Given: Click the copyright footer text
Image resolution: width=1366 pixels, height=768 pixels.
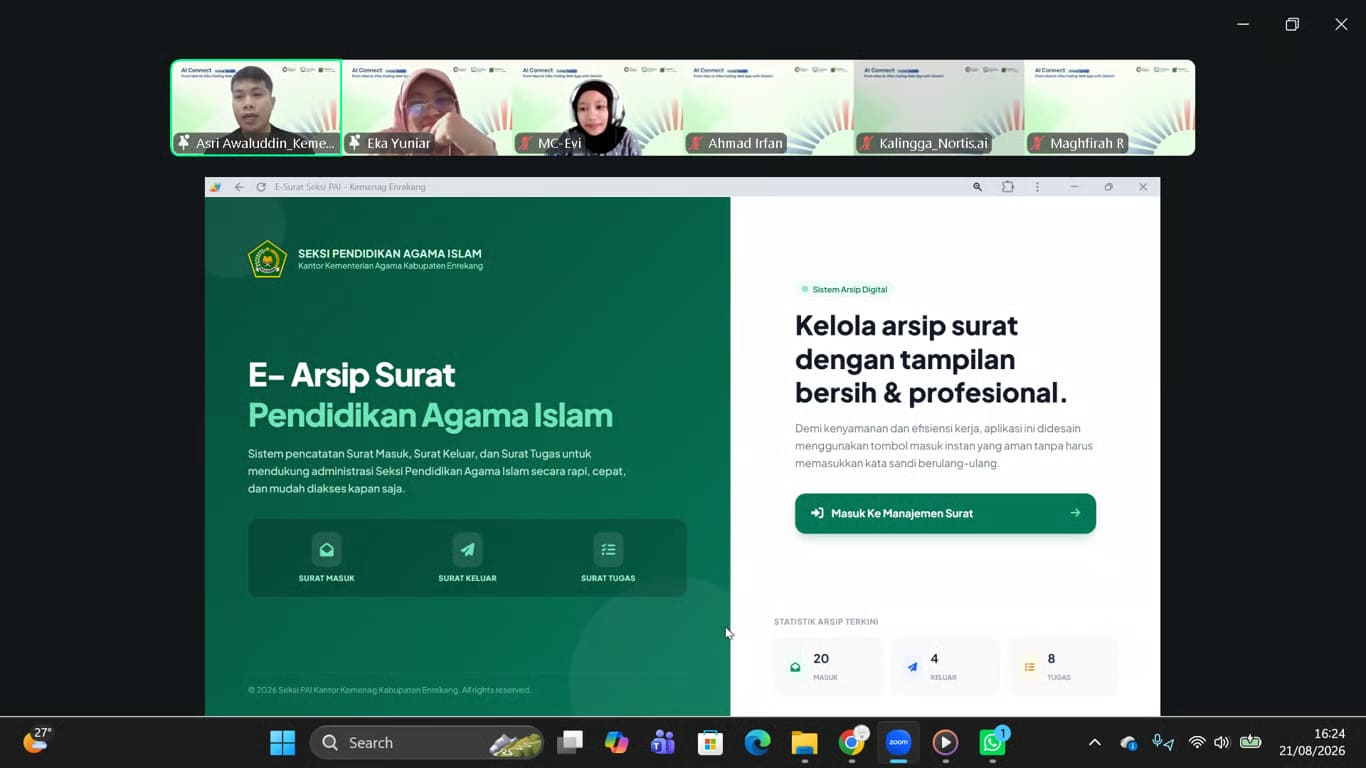Looking at the screenshot, I should (x=389, y=690).
